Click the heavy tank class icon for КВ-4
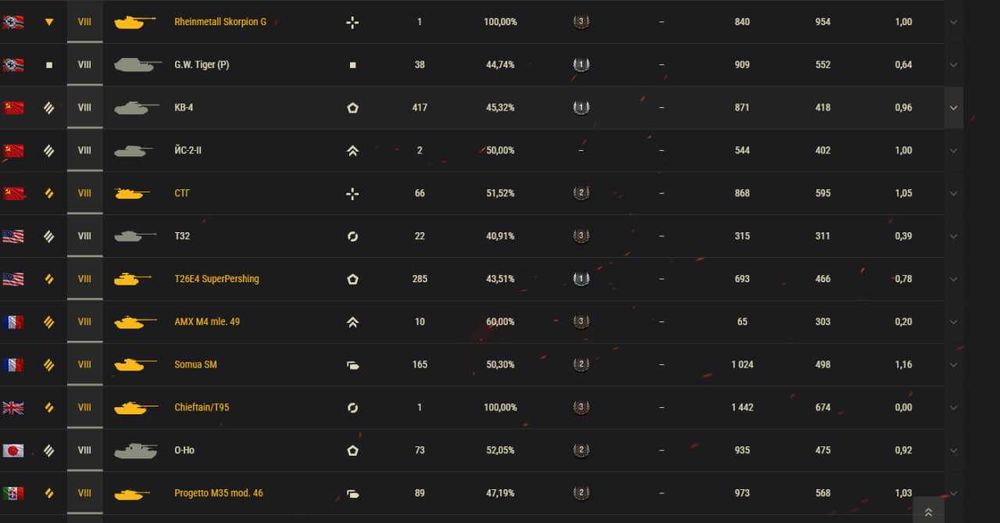The width and height of the screenshot is (1000, 523). tap(352, 108)
